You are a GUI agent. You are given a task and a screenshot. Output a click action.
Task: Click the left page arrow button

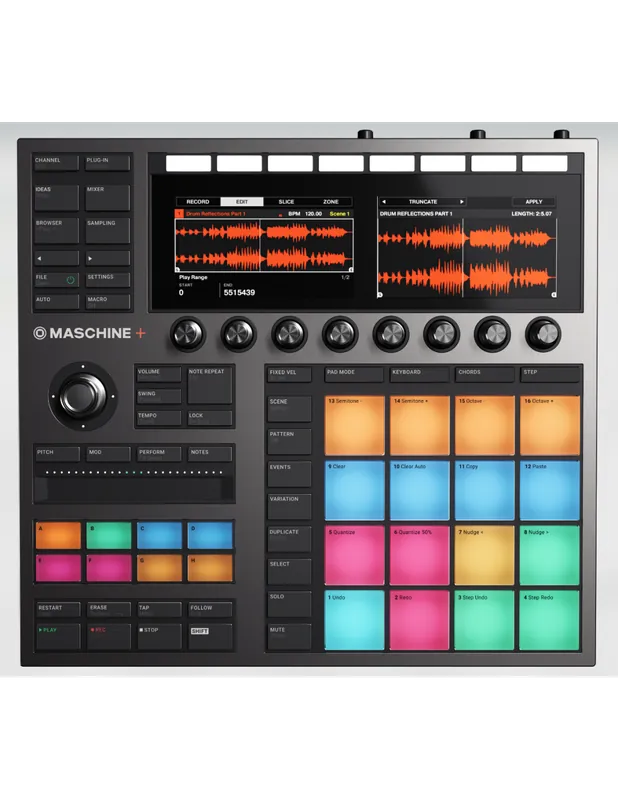(56, 258)
